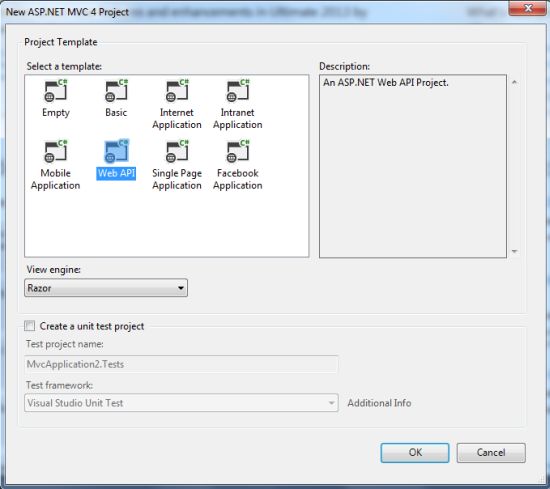
Task: Select the Single Page Application template icon
Action: coord(177,152)
